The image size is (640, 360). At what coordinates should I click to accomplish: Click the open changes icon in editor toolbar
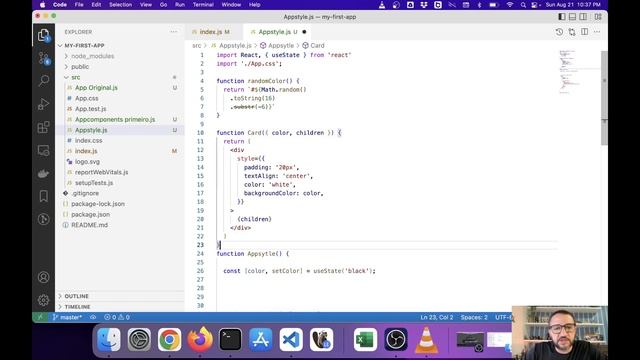pyautogui.click(x=572, y=32)
